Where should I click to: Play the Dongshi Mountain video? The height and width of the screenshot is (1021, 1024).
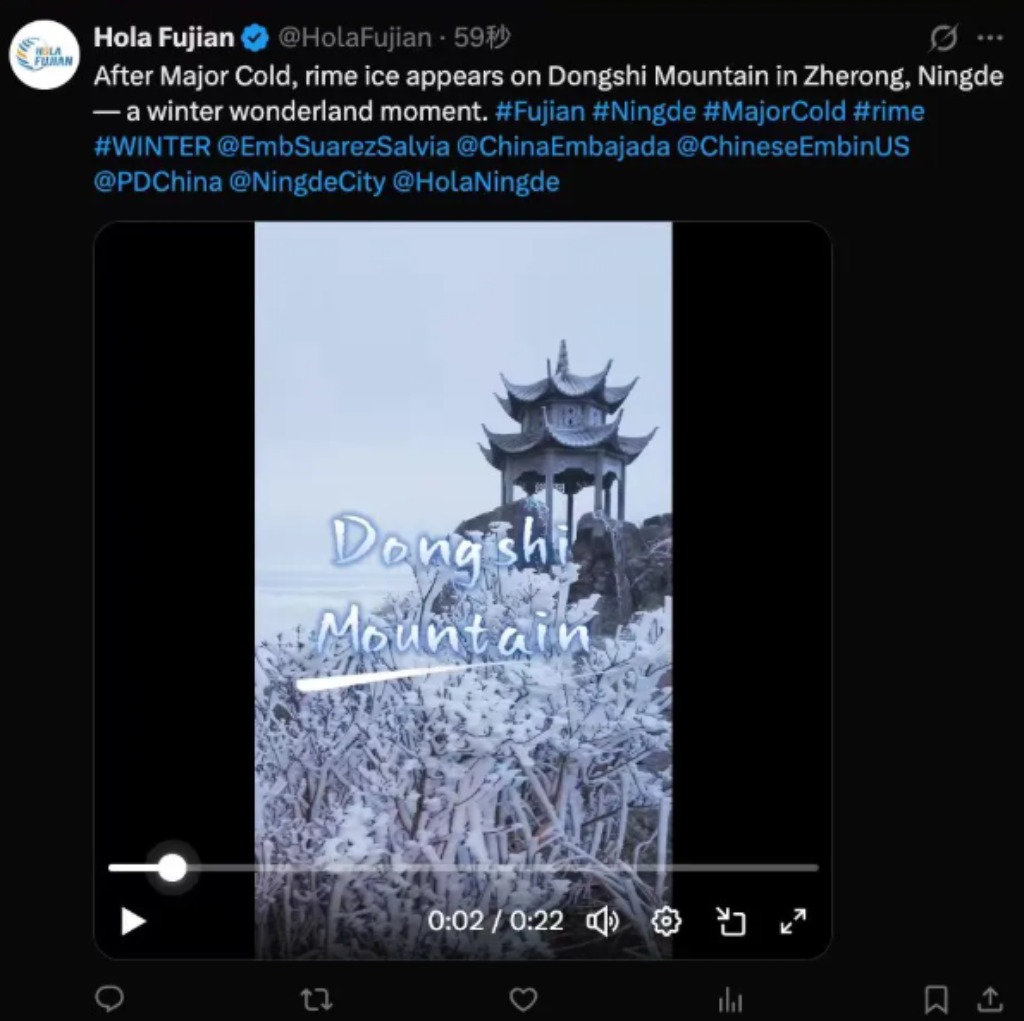click(x=133, y=922)
